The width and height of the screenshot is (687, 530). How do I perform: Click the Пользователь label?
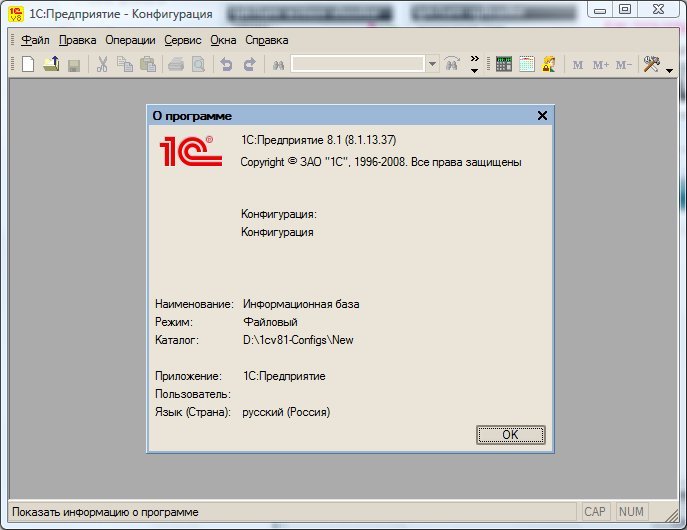coord(193,394)
